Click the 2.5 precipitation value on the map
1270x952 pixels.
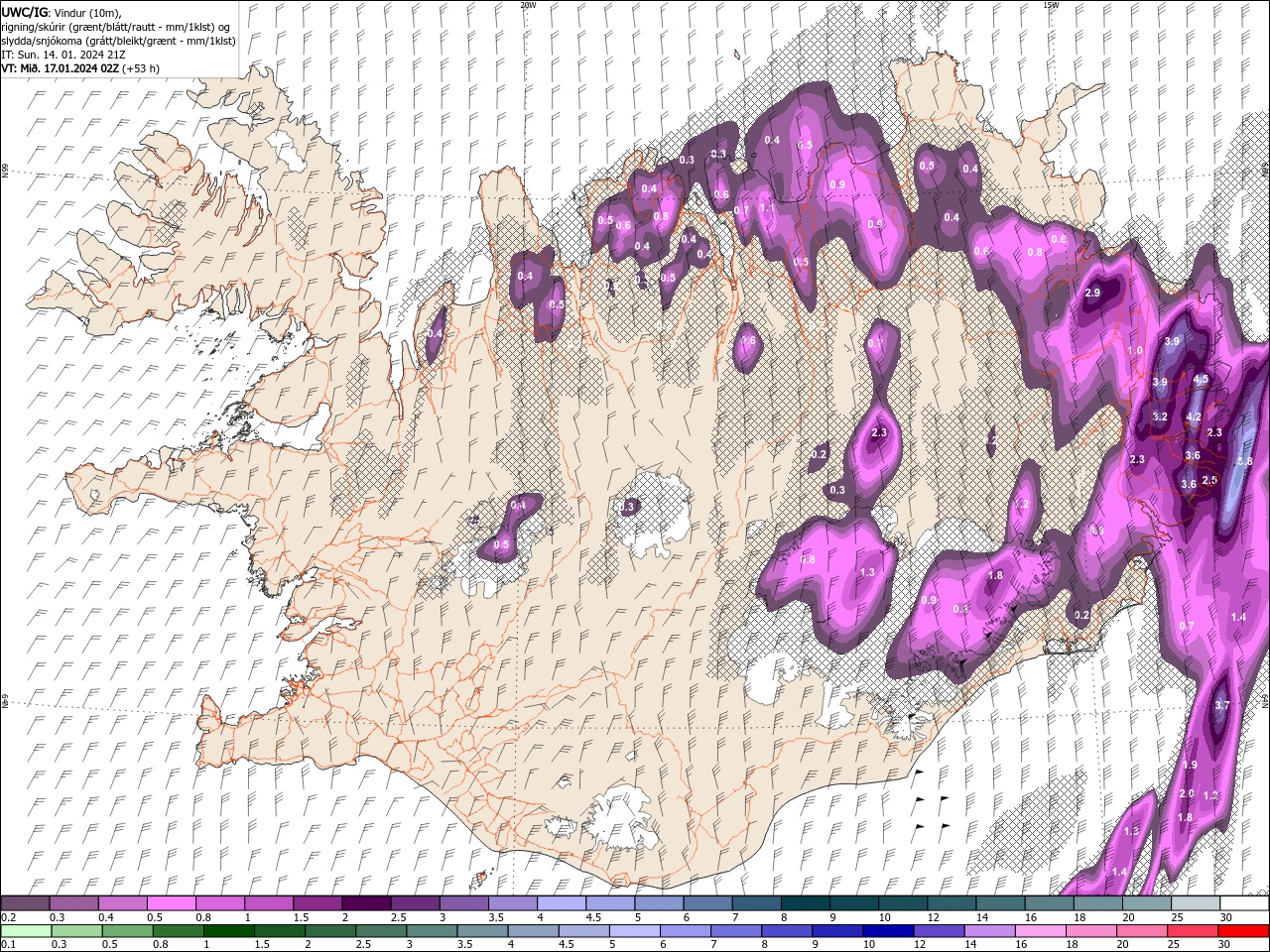1208,480
